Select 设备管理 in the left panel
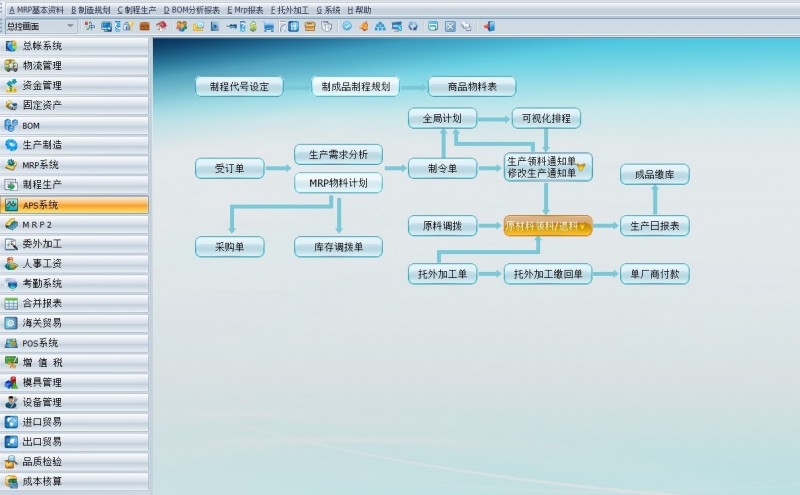Viewport: 800px width, 495px height. 74,402
